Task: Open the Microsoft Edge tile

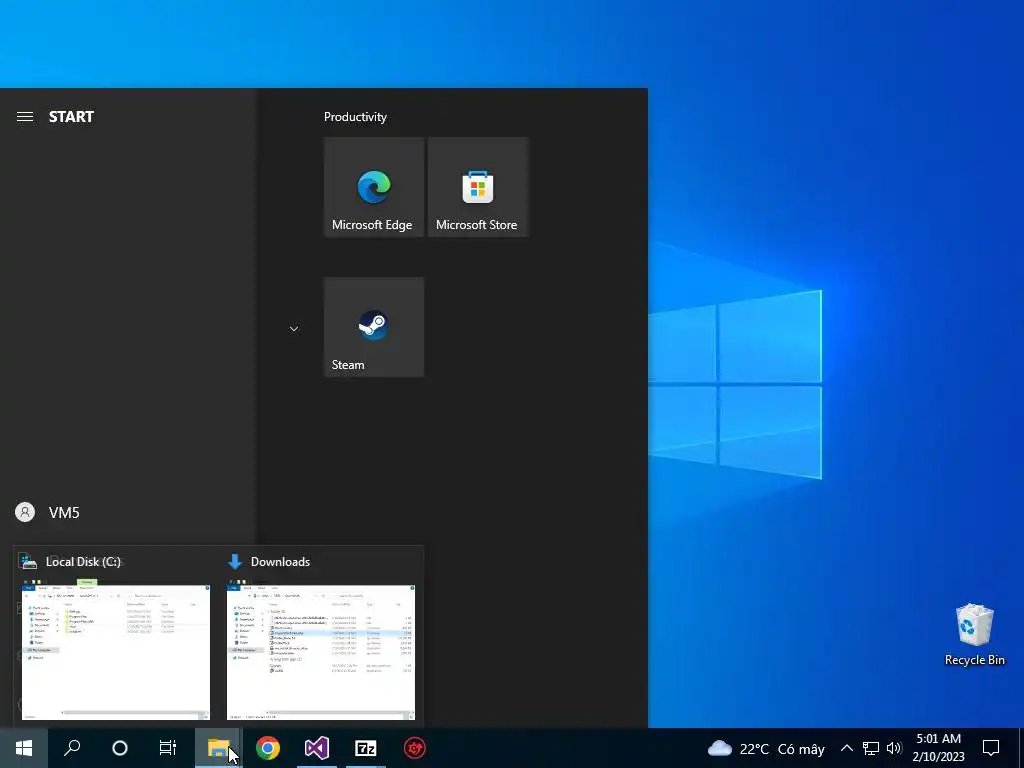Action: 374,187
